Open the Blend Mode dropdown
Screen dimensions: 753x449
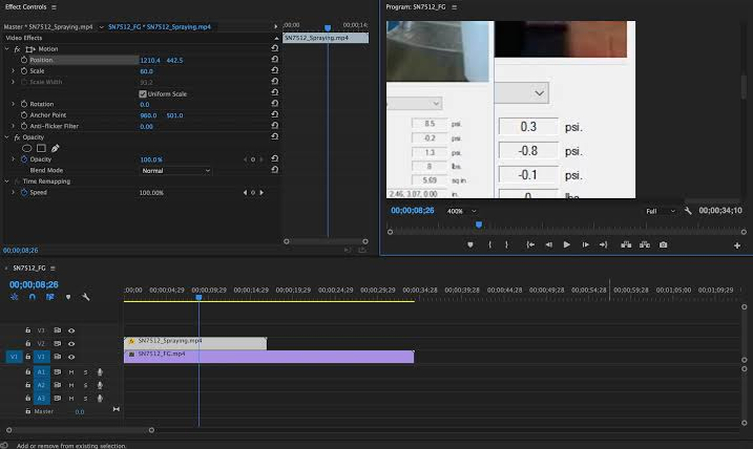(176, 170)
